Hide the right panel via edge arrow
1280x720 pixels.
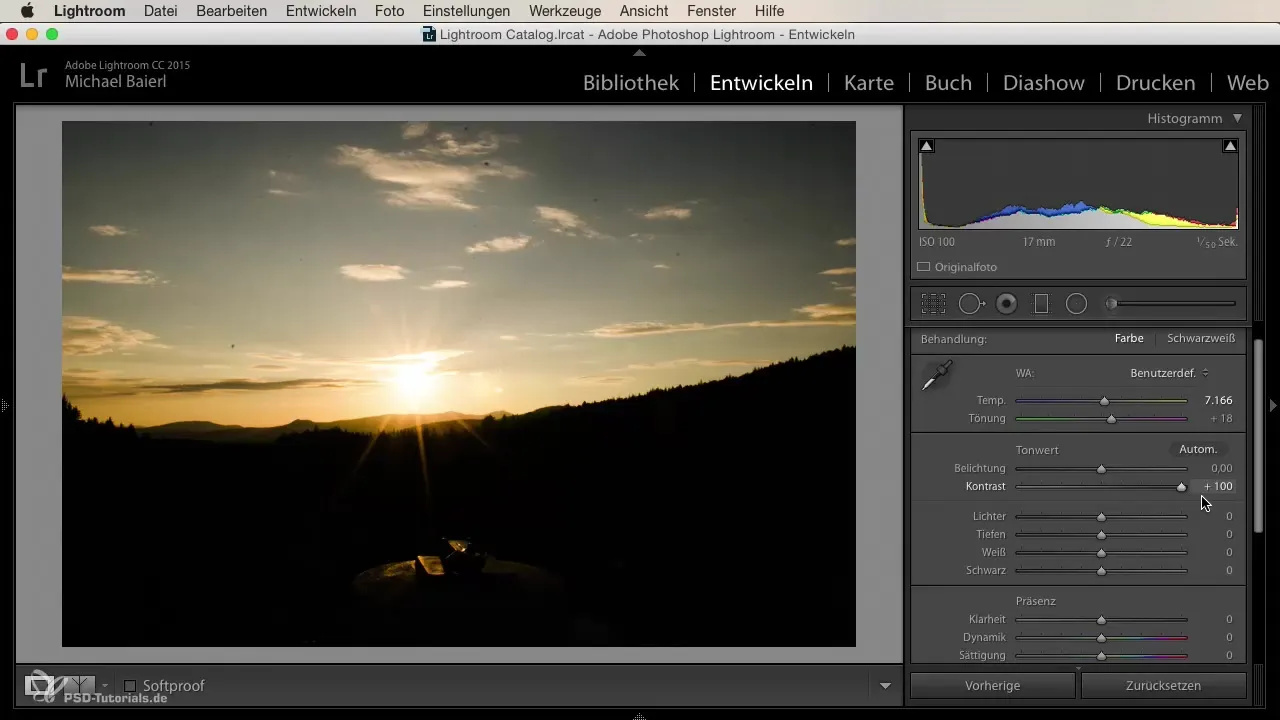(1273, 406)
